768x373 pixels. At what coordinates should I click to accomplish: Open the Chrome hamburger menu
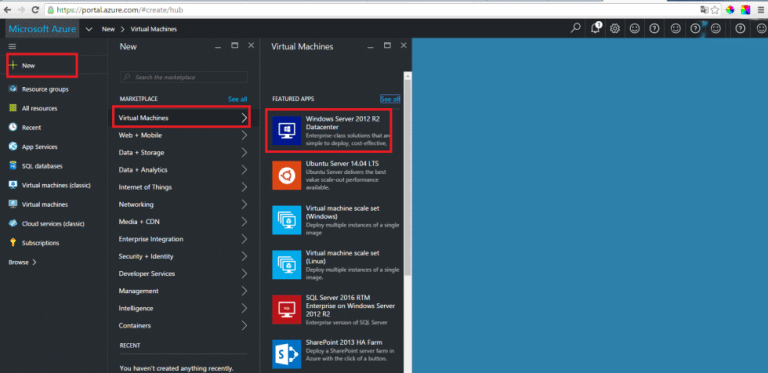pos(760,10)
